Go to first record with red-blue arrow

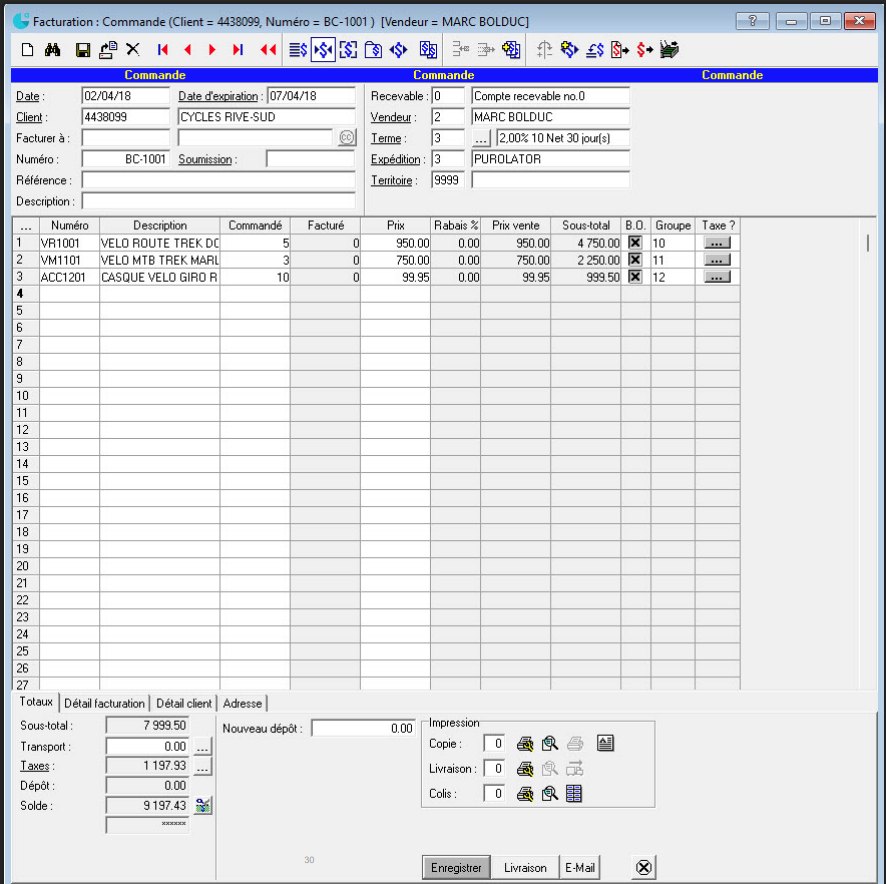tap(163, 50)
